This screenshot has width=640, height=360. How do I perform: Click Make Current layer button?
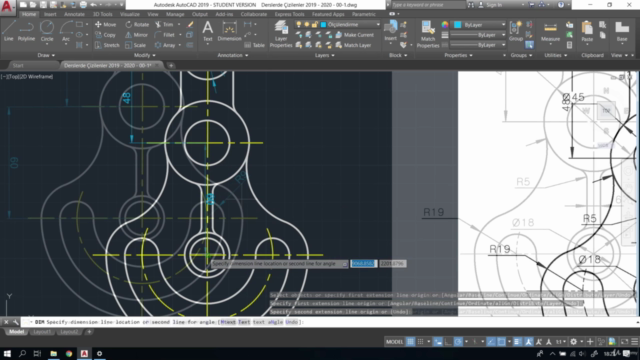(355, 35)
